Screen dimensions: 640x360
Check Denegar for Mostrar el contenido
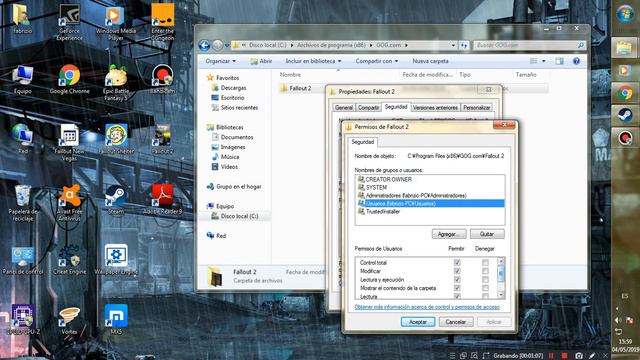(485, 288)
